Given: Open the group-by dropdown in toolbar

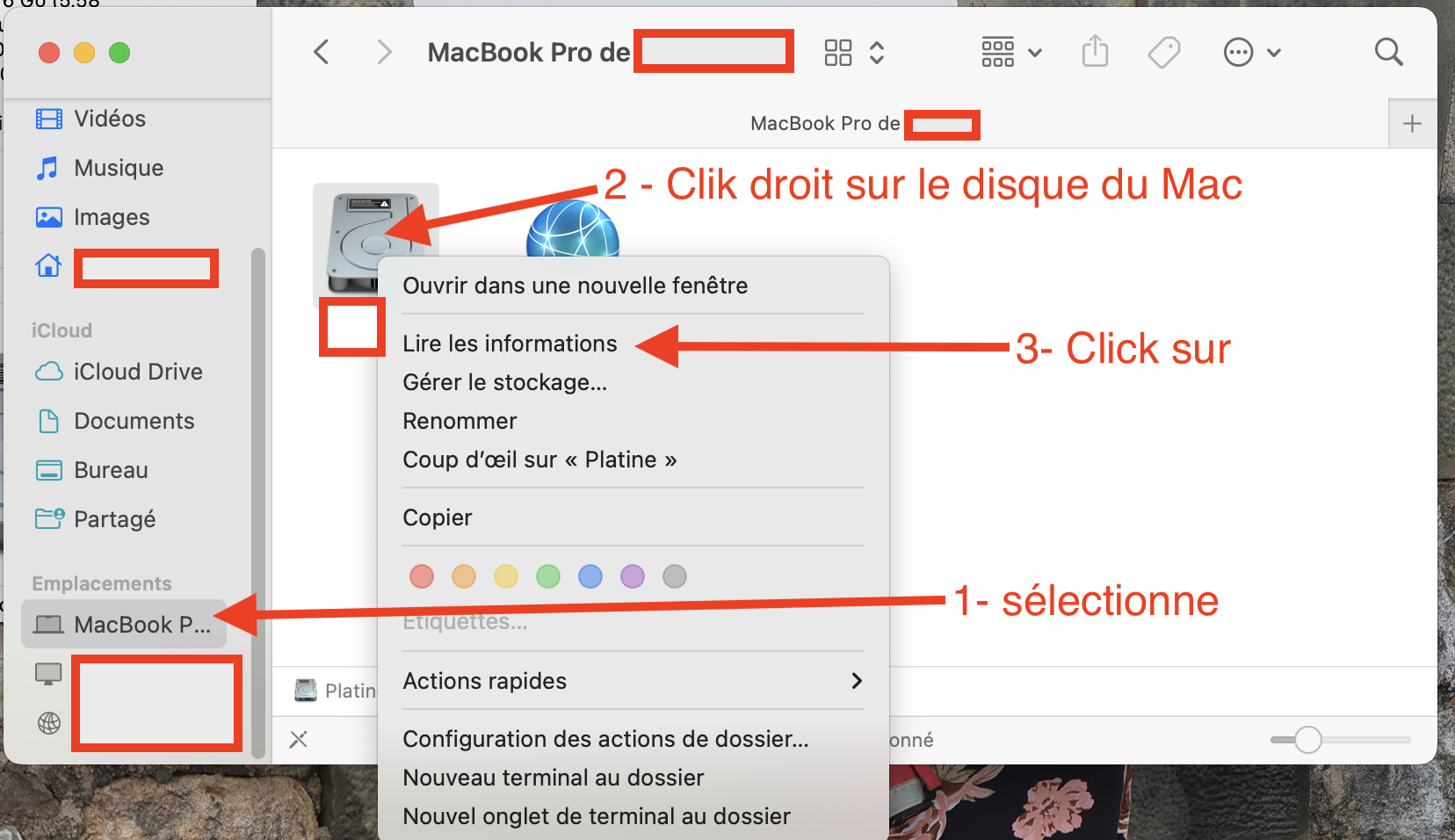Looking at the screenshot, I should coord(1011,53).
